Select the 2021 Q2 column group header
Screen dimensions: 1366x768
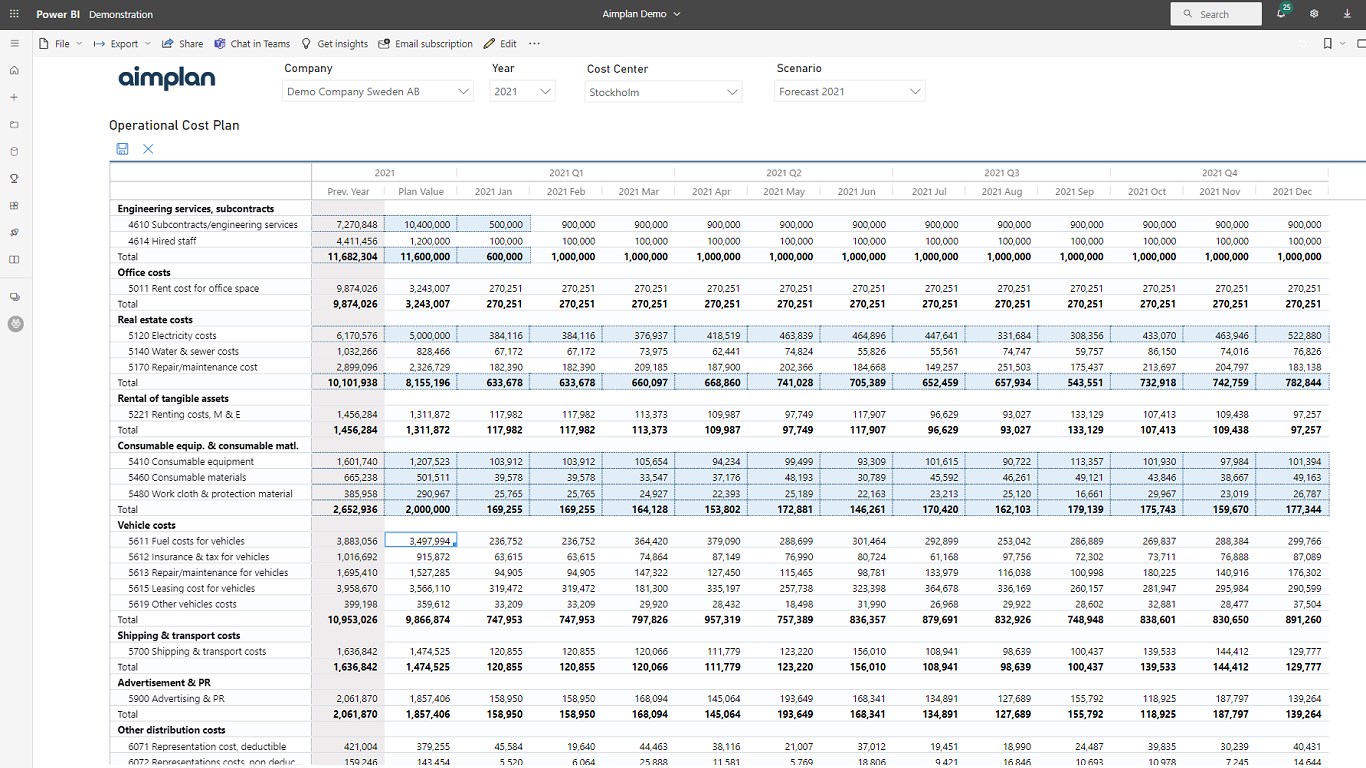783,173
